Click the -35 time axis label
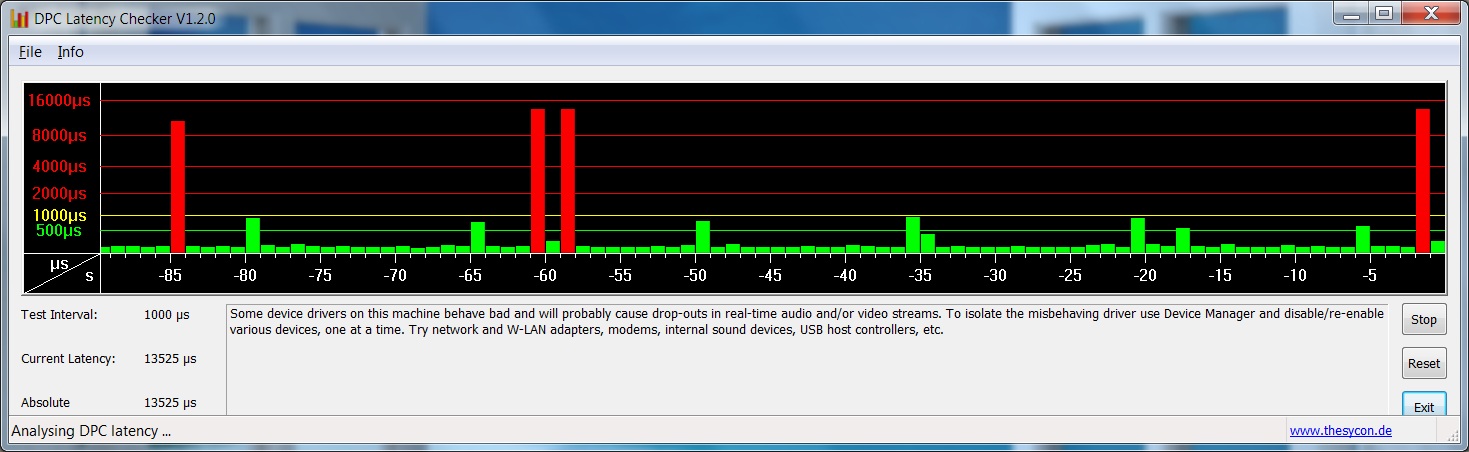Image resolution: width=1469 pixels, height=452 pixels. [x=920, y=275]
